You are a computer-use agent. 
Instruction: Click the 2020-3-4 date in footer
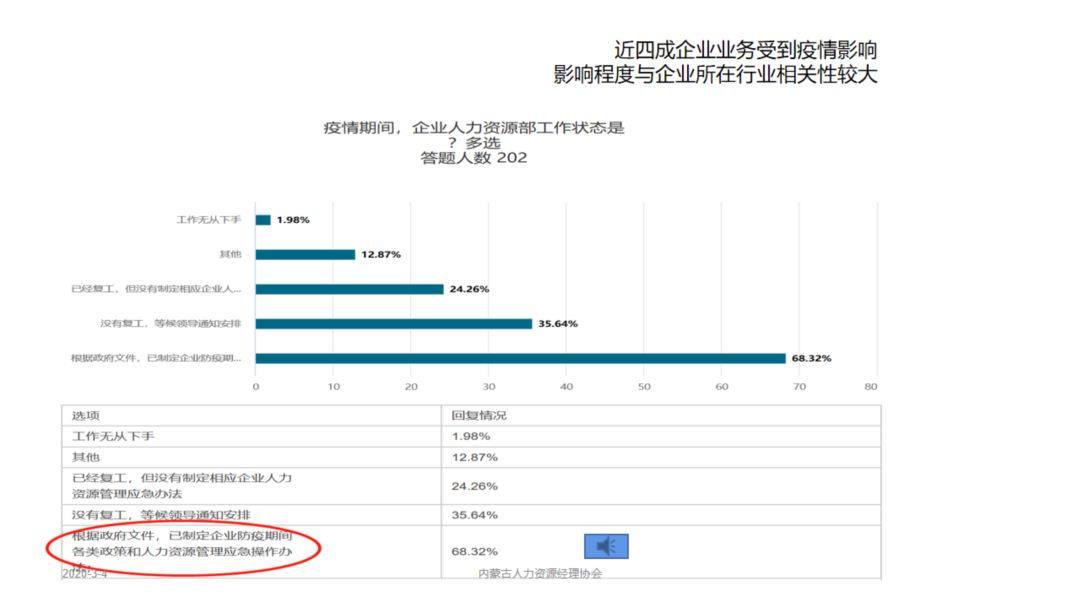click(x=84, y=573)
